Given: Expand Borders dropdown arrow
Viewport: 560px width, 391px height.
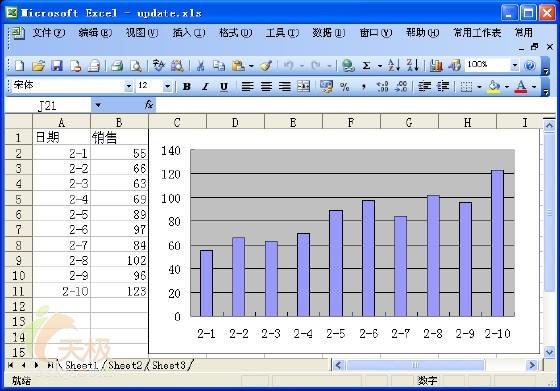Looking at the screenshot, I should [x=479, y=87].
